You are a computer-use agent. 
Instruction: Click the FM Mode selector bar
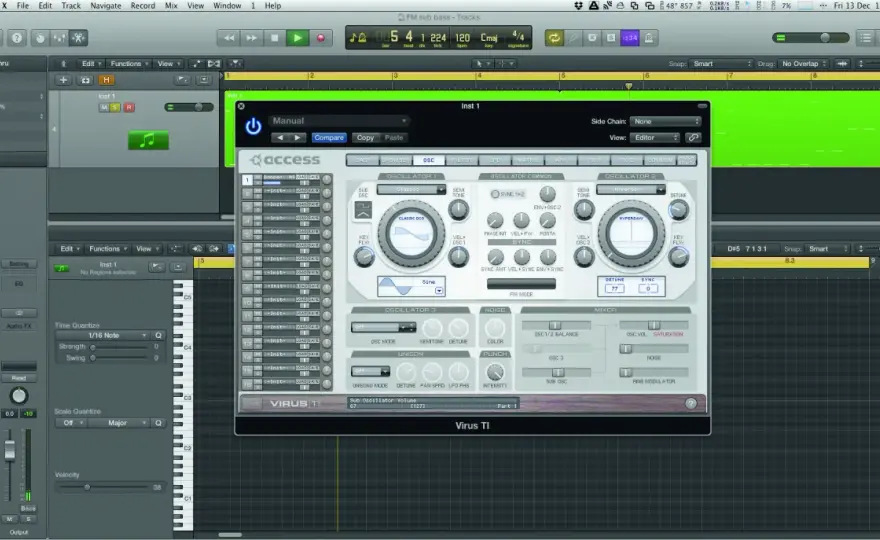521,284
